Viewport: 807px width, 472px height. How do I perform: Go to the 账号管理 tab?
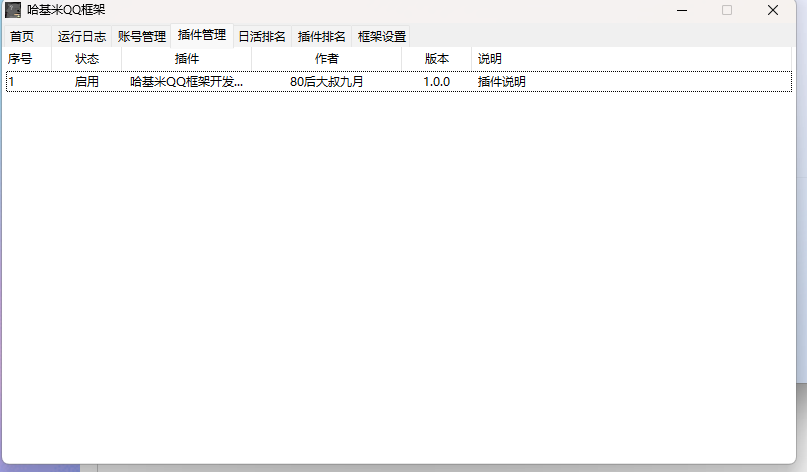[x=141, y=36]
